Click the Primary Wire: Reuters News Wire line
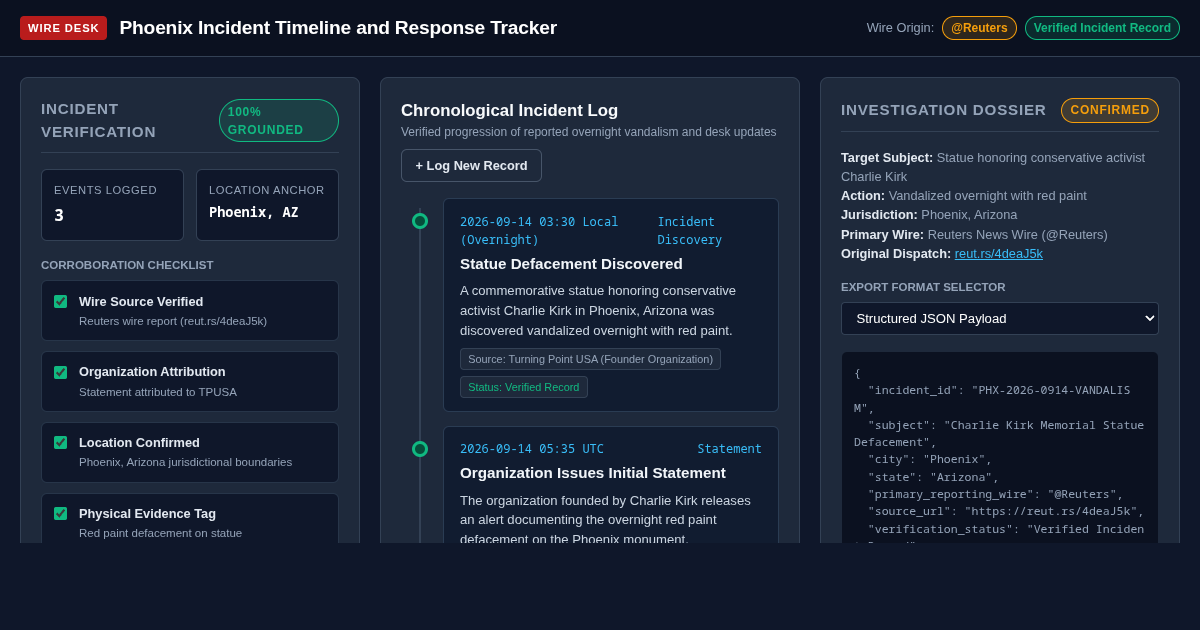The height and width of the screenshot is (630, 1200). click(x=974, y=235)
